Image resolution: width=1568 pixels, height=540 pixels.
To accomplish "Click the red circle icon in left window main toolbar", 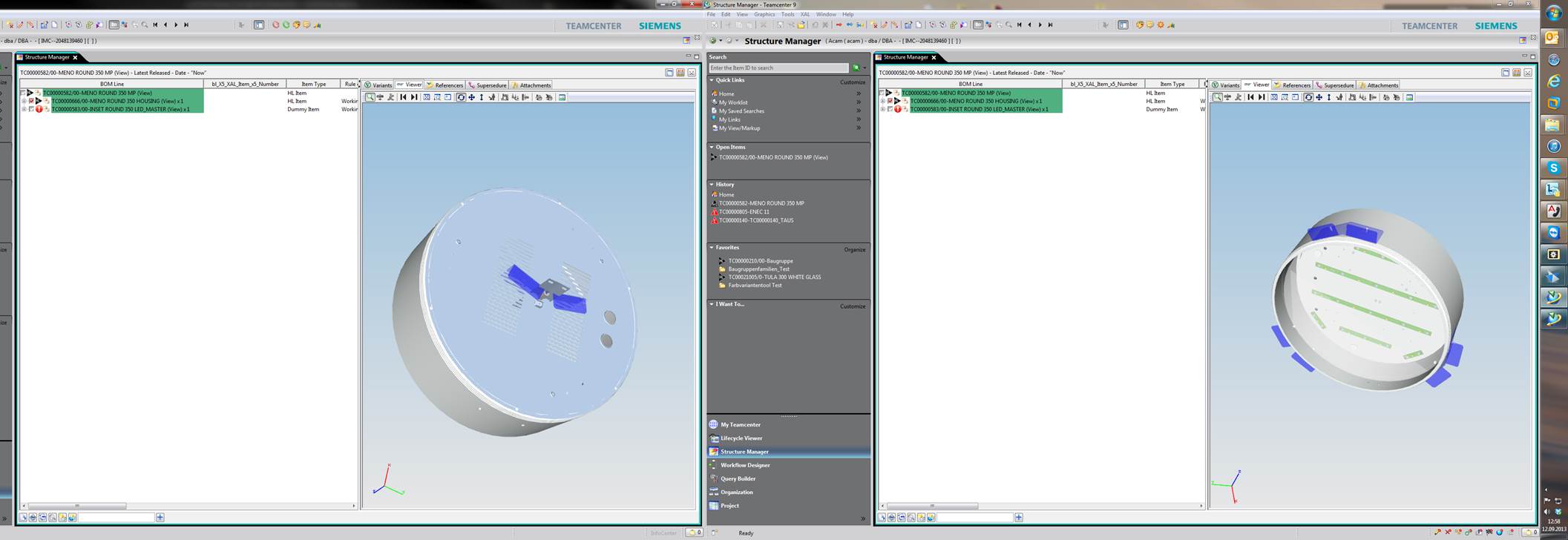I will pyautogui.click(x=276, y=24).
